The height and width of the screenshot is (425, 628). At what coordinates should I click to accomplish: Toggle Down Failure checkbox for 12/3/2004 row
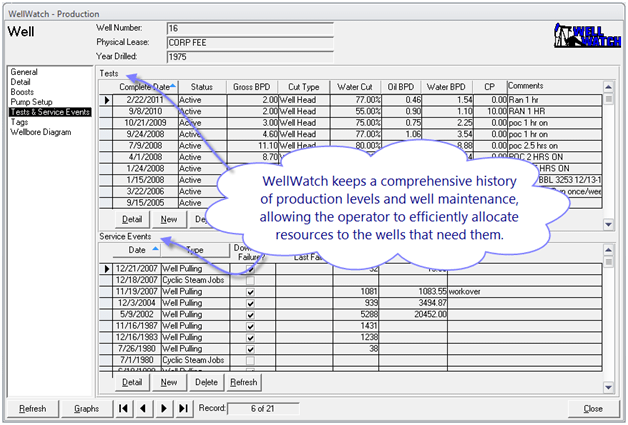(x=250, y=303)
